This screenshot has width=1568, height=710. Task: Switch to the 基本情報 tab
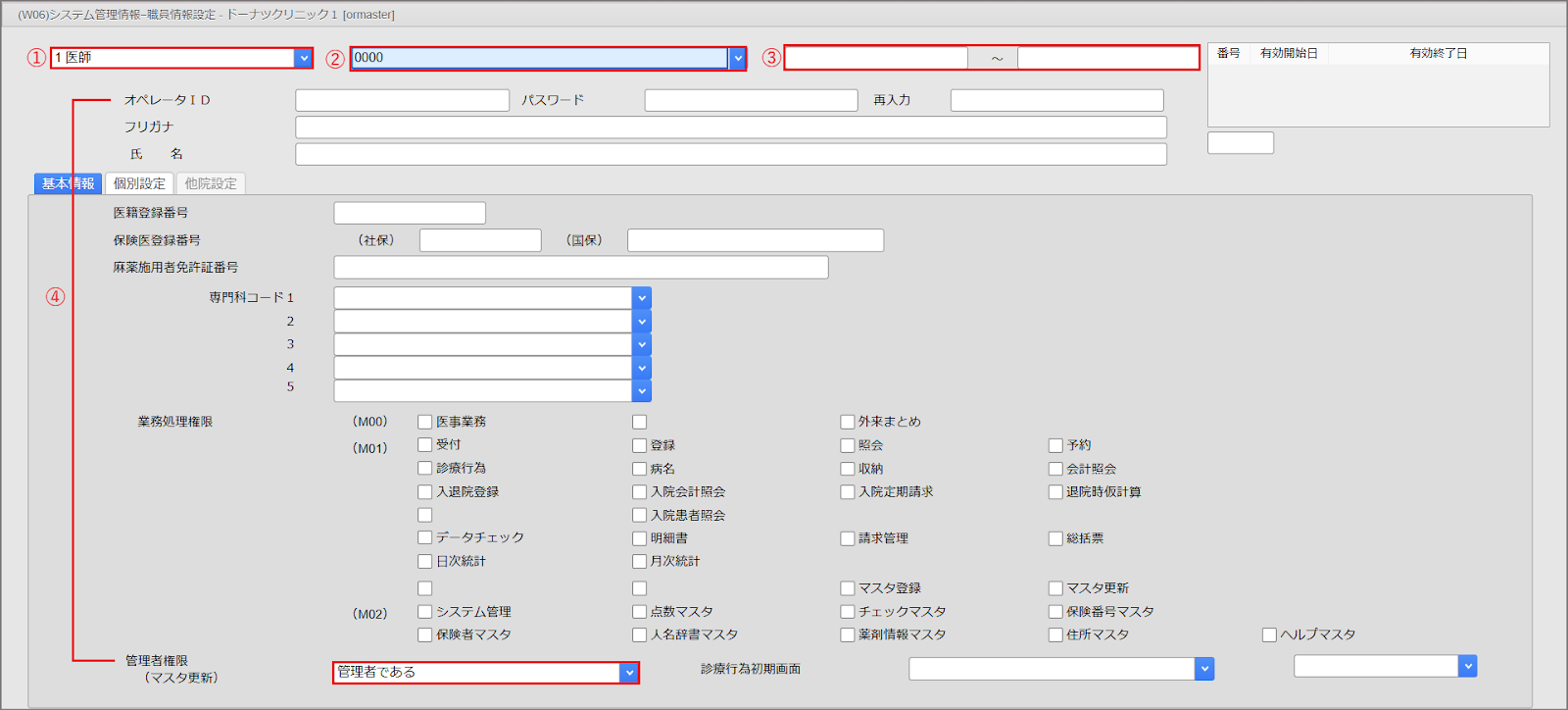[x=69, y=183]
